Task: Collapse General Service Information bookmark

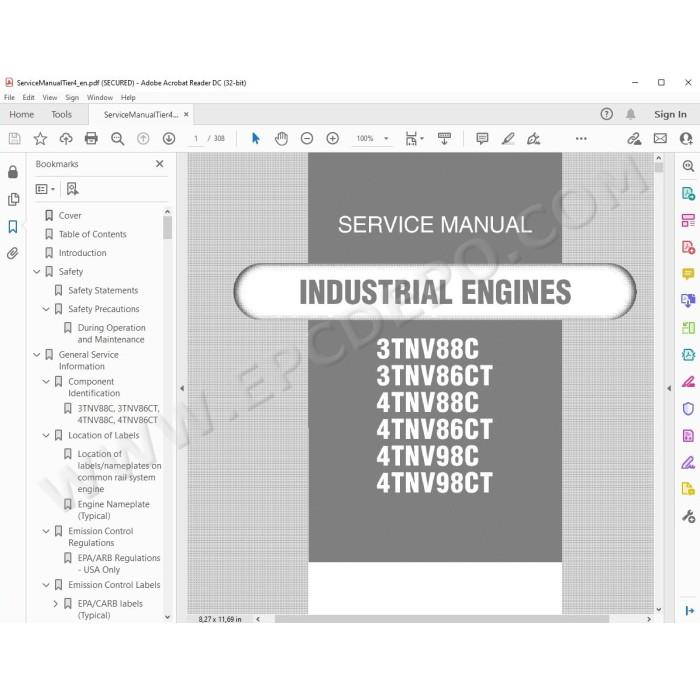Action: (37, 354)
